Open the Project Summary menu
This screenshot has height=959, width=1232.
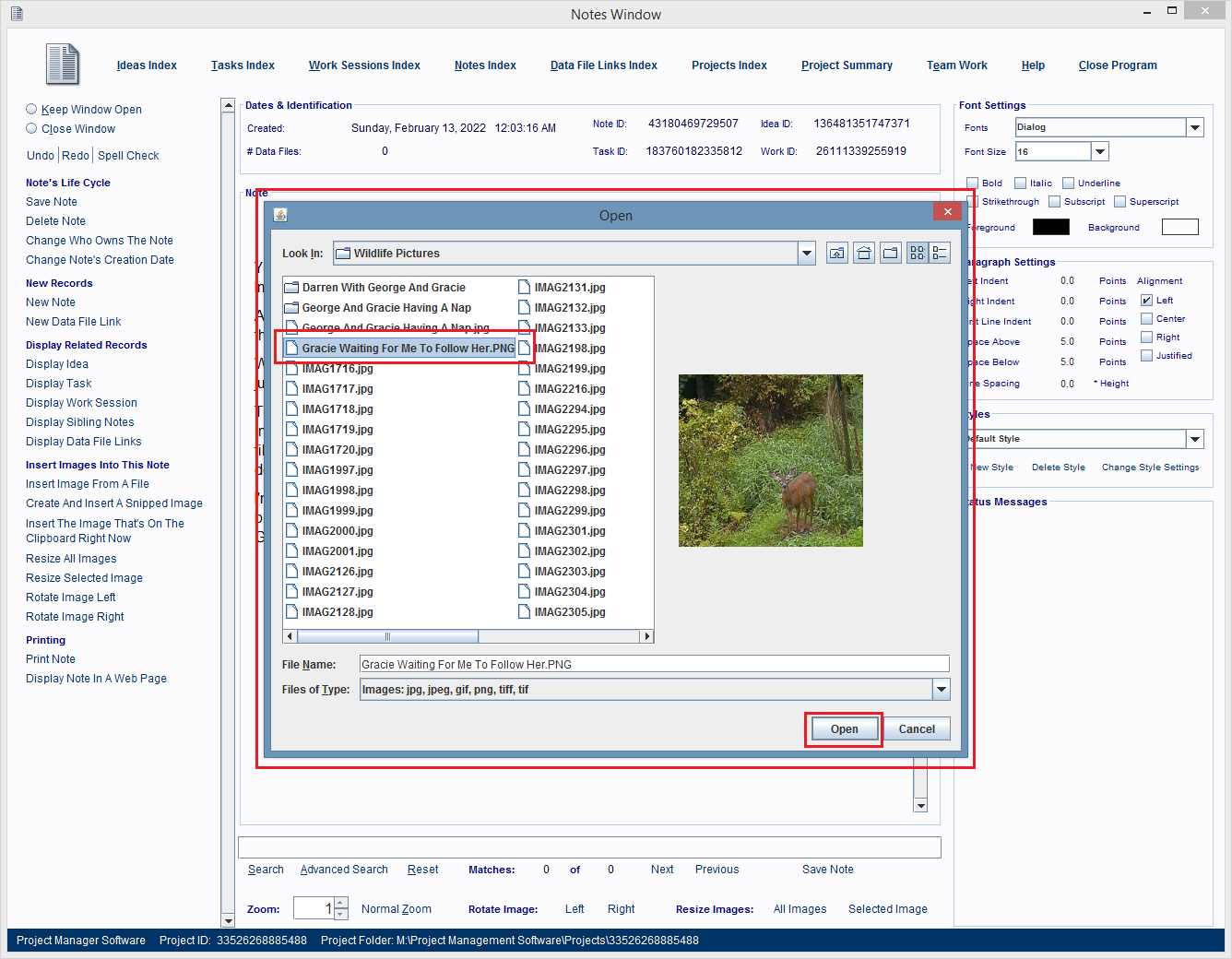847,65
